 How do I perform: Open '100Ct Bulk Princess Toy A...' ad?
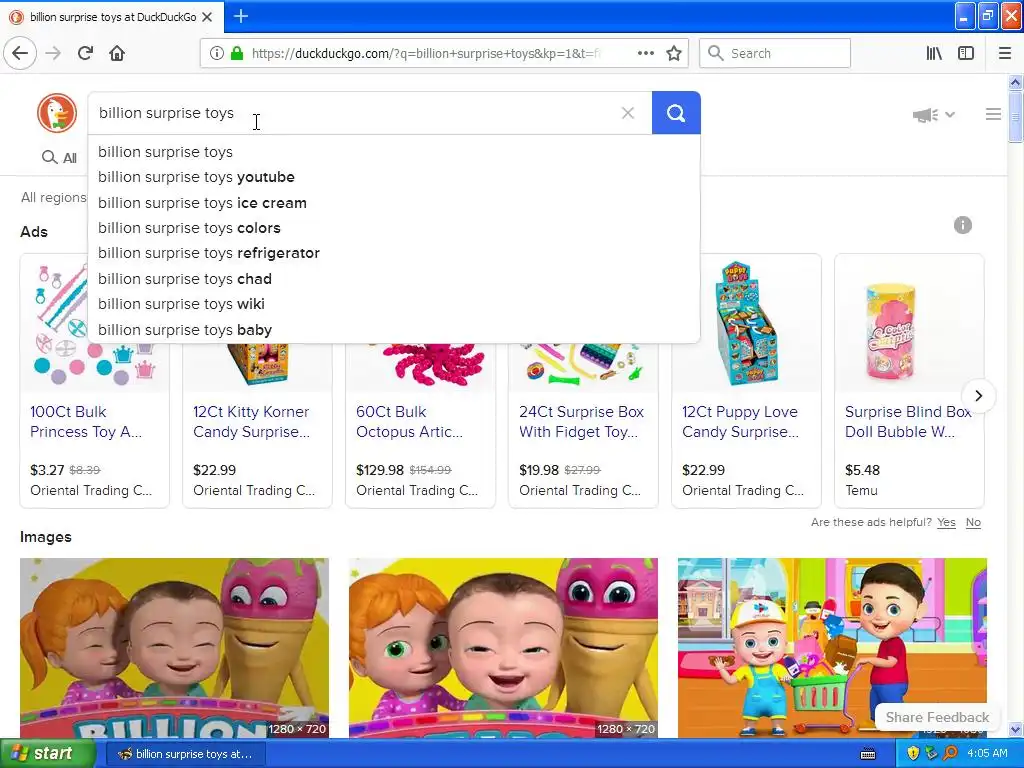pos(86,422)
